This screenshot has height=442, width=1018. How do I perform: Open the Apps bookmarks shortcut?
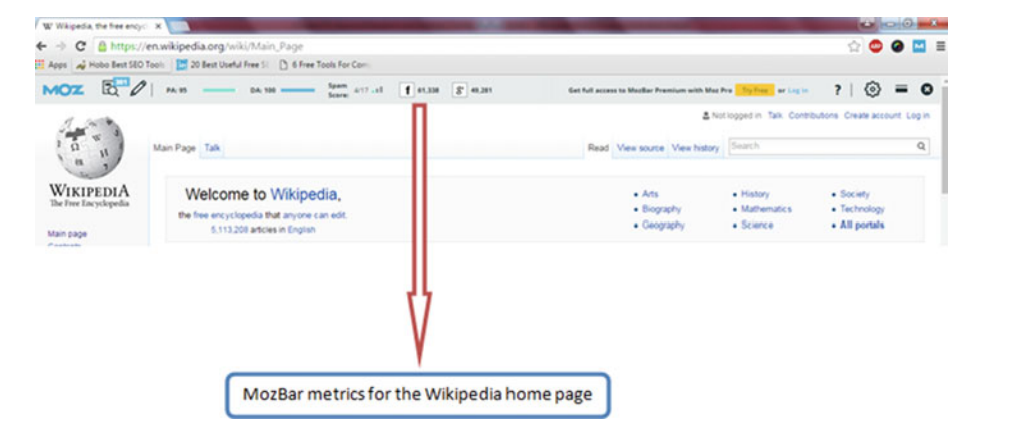coord(51,66)
